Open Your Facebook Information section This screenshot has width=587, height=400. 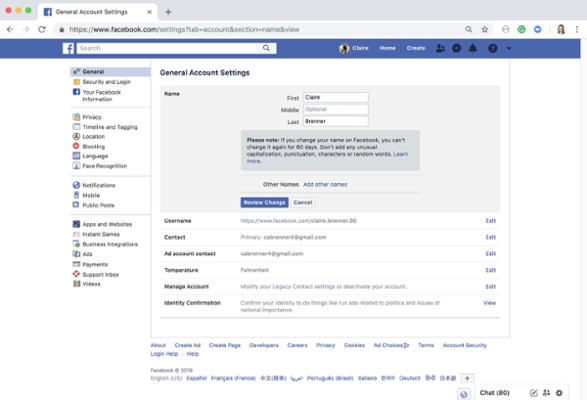[101, 96]
